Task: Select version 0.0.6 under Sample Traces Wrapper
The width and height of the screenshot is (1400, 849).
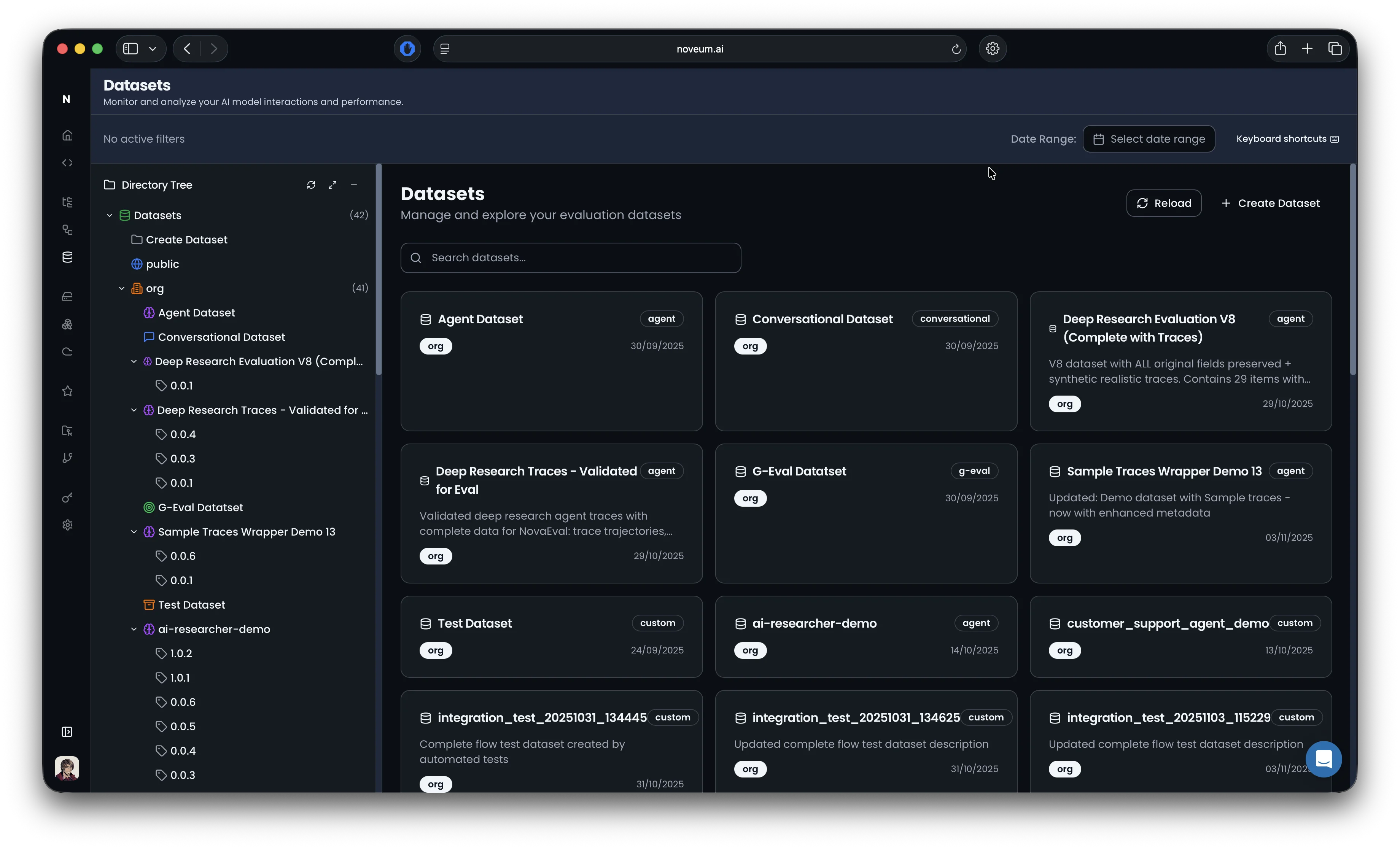Action: (x=182, y=556)
